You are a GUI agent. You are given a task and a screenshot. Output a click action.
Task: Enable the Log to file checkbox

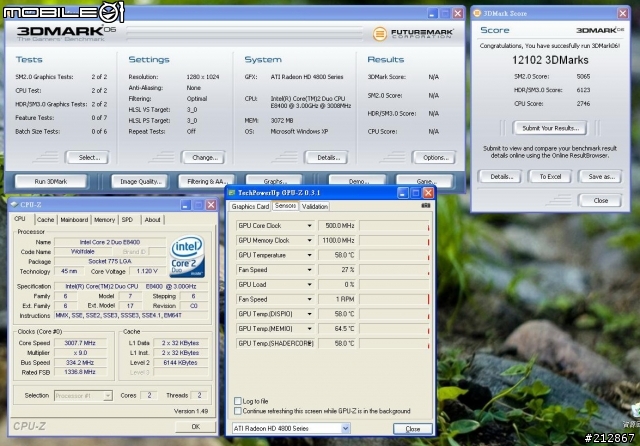[x=238, y=401]
